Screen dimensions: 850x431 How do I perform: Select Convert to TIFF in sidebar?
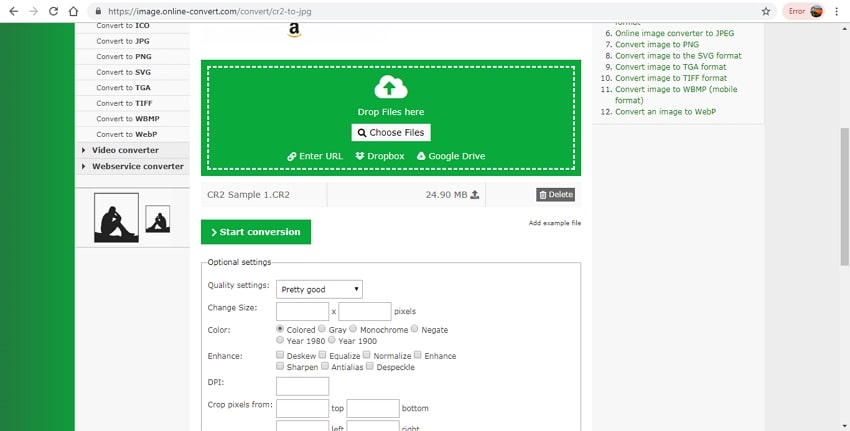116,103
